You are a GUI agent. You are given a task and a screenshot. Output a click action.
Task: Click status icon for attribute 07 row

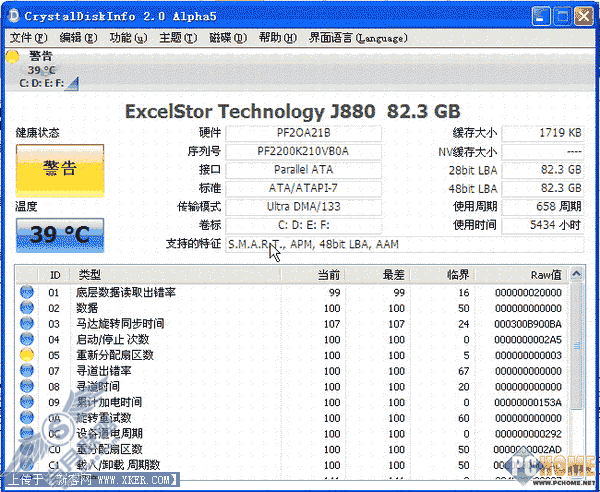pyautogui.click(x=27, y=371)
